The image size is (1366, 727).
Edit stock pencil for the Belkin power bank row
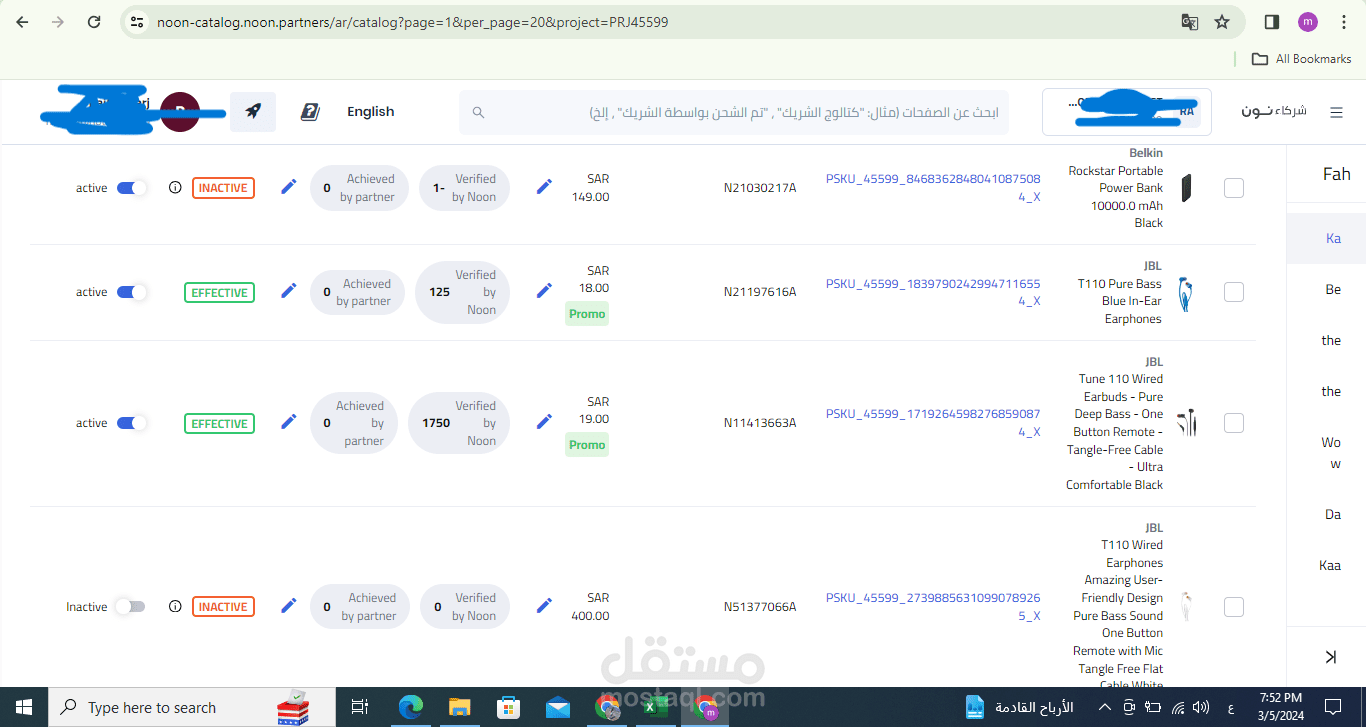coord(288,187)
